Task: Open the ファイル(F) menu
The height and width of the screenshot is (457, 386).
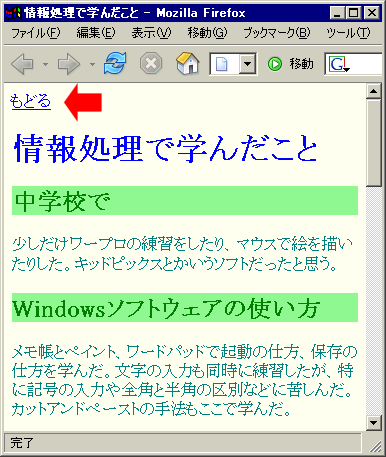Action: click(36, 33)
